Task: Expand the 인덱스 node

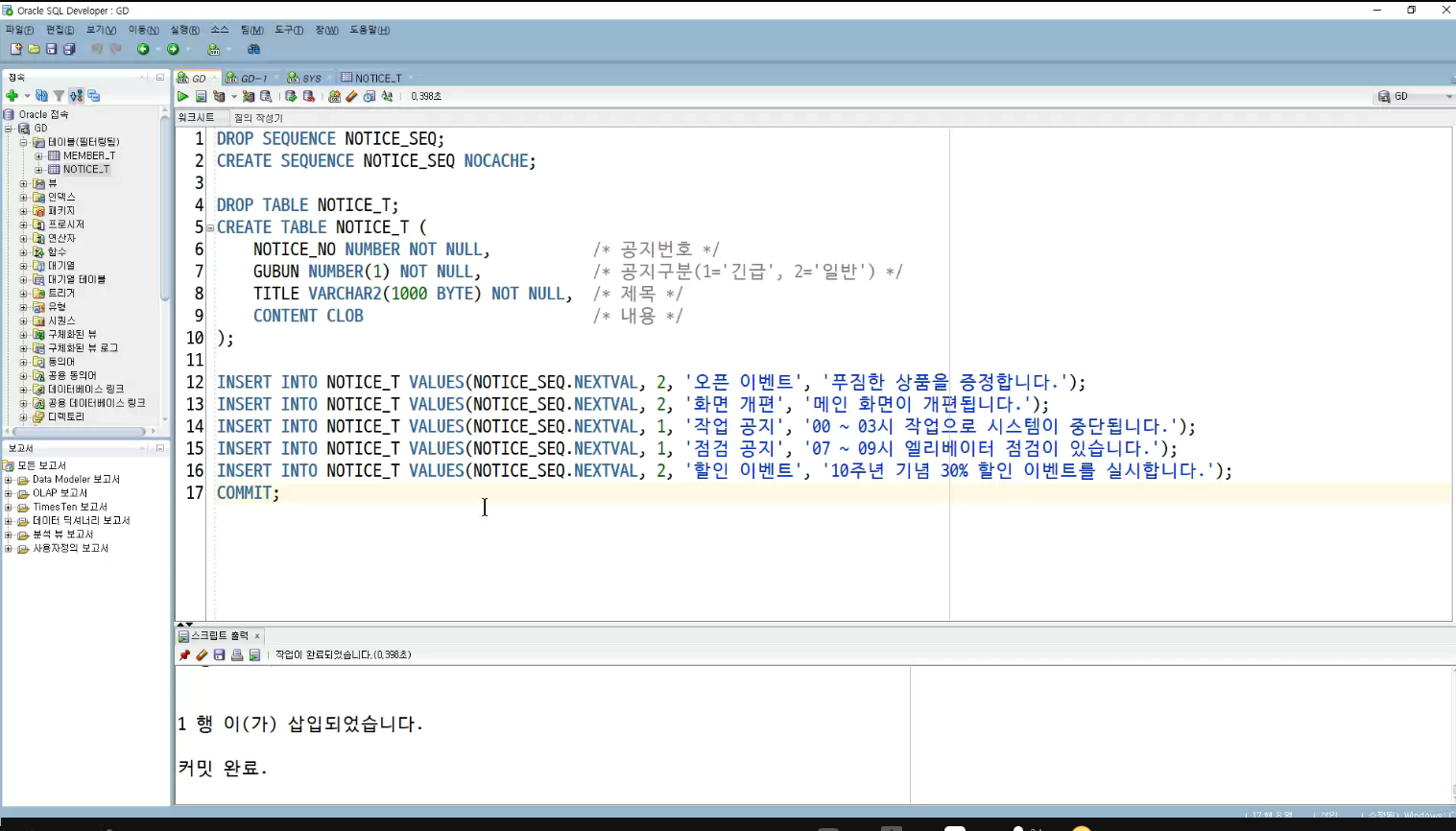Action: tap(24, 197)
